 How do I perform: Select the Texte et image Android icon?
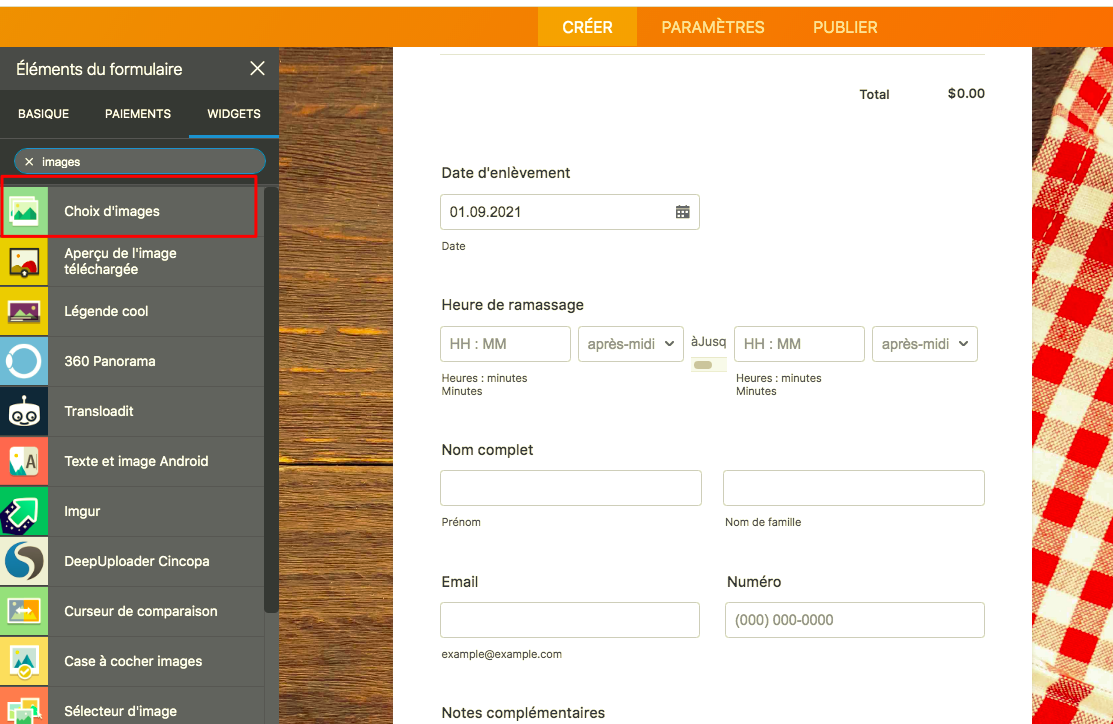tap(24, 461)
